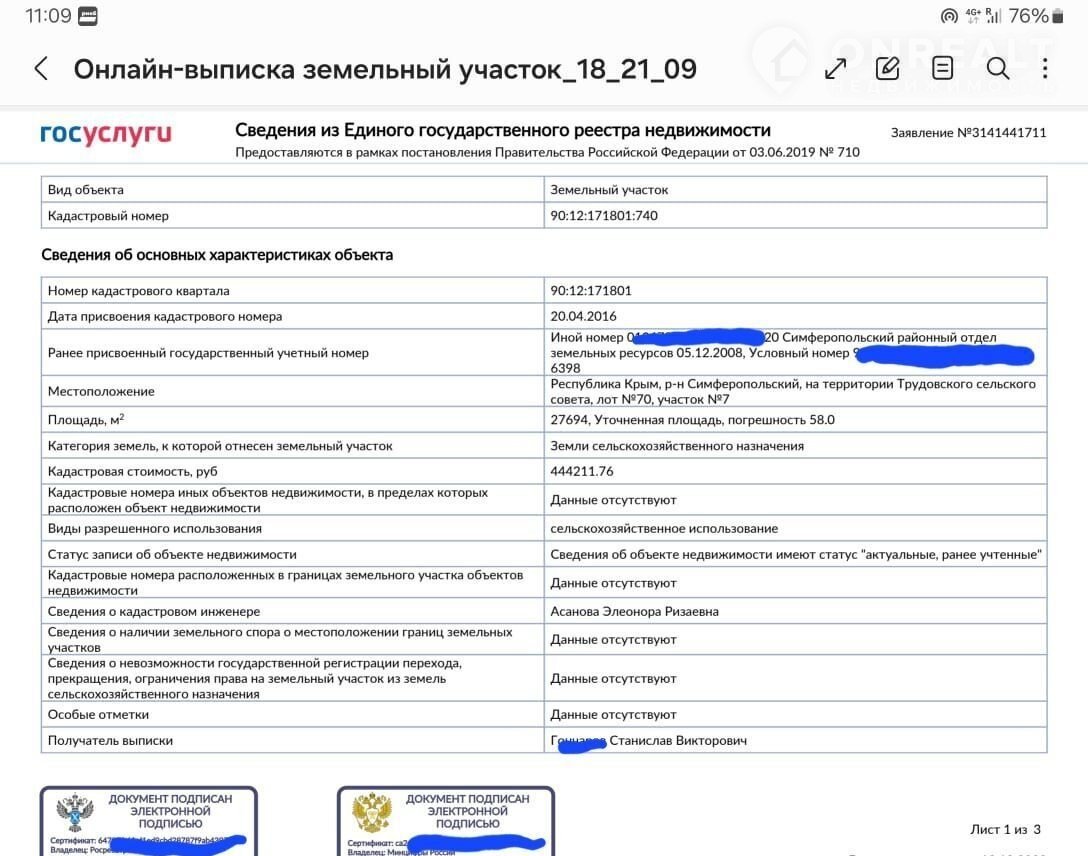The height and width of the screenshot is (856, 1088).
Task: Open the three-dot more options menu
Action: (1044, 68)
